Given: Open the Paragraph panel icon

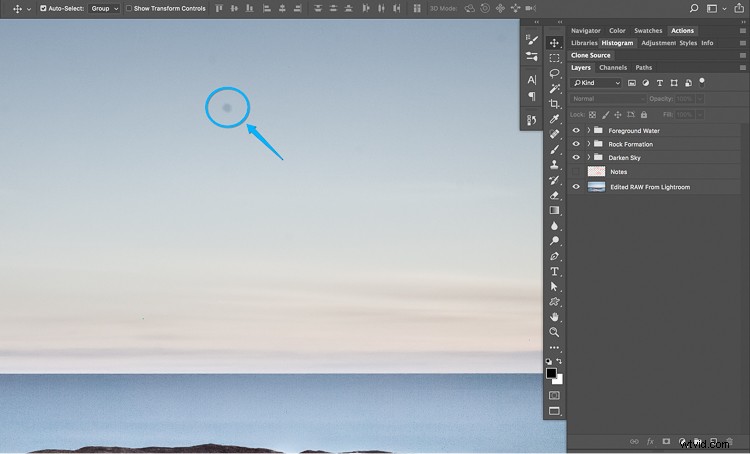Looking at the screenshot, I should coord(531,96).
